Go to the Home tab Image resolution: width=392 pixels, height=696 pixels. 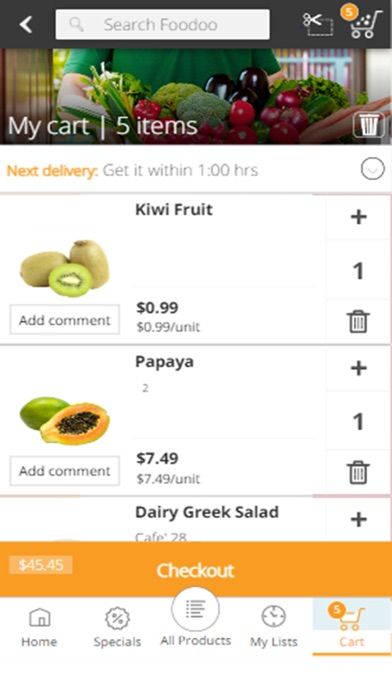click(39, 627)
